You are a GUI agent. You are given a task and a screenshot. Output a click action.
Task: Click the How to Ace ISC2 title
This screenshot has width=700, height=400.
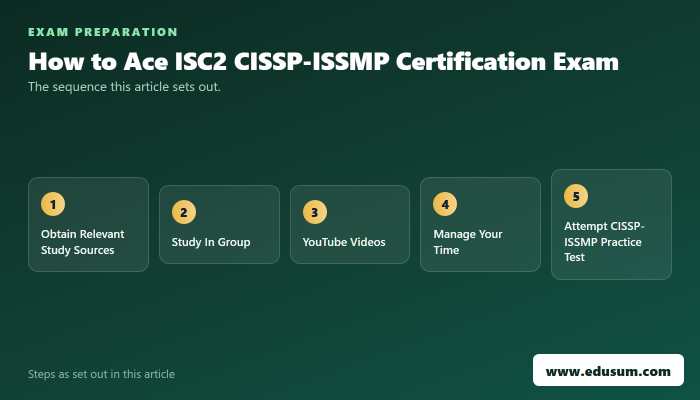(x=323, y=61)
